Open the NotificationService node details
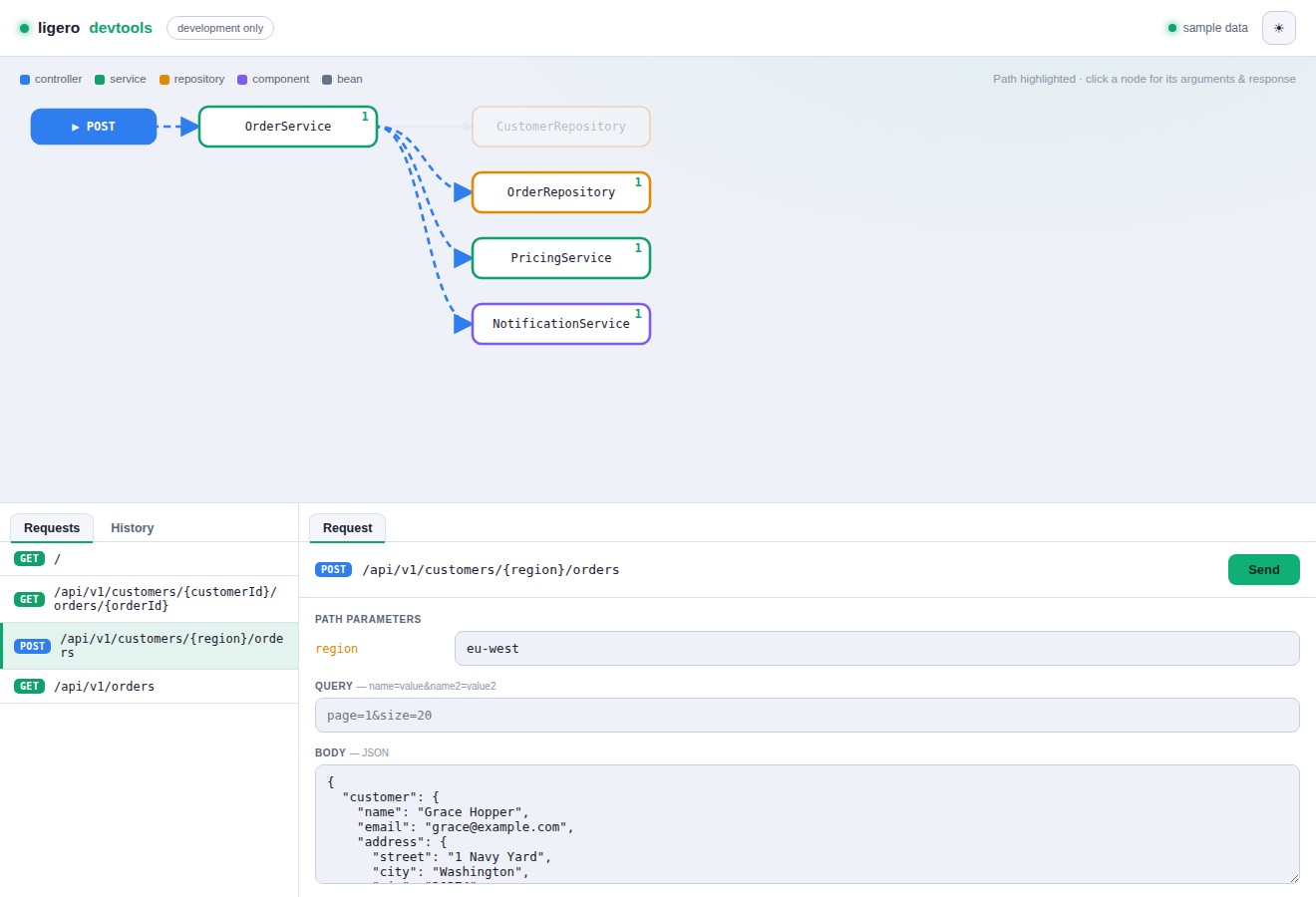Screen dimensions: 1316x897 561,324
